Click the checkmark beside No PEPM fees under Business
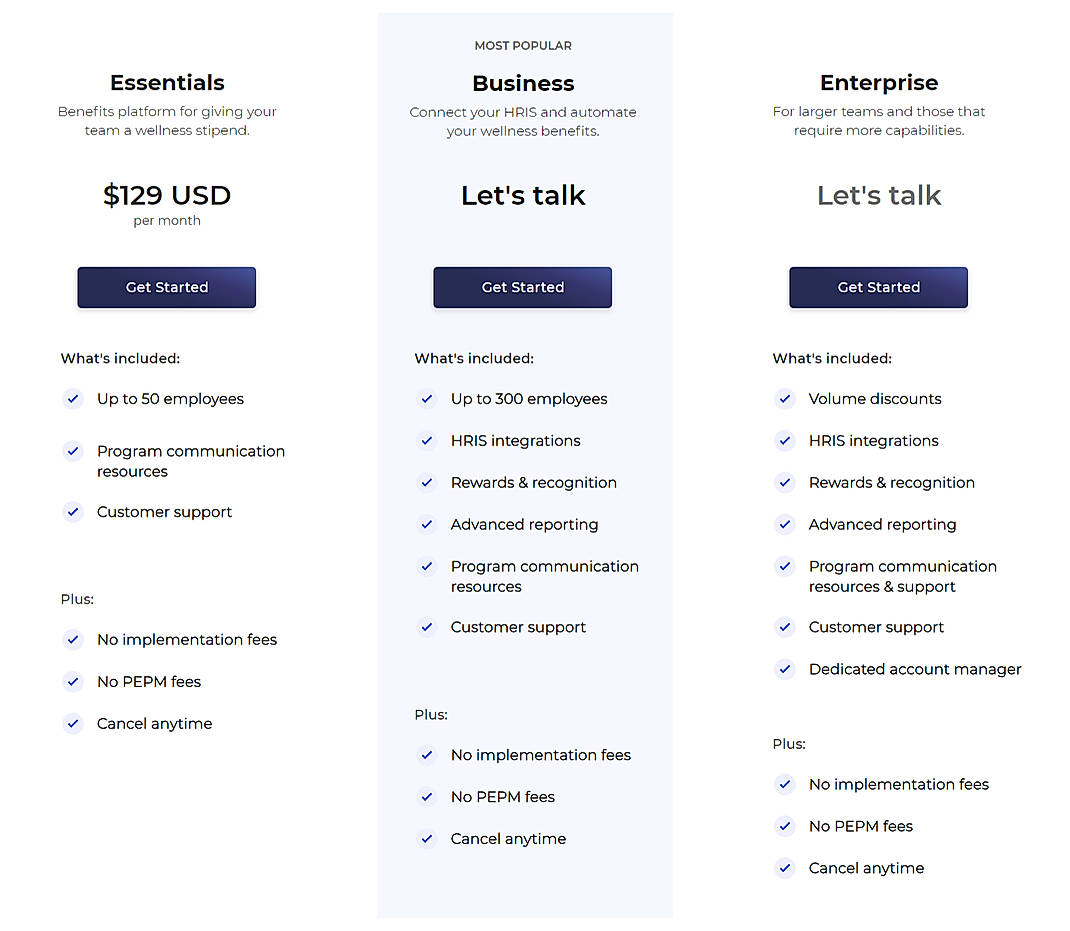This screenshot has width=1070, height=931. pyautogui.click(x=427, y=797)
